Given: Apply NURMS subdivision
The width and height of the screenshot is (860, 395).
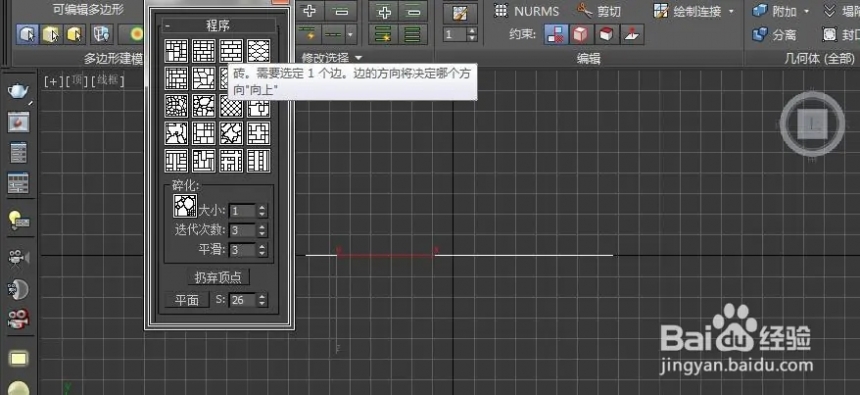Looking at the screenshot, I should [x=526, y=10].
